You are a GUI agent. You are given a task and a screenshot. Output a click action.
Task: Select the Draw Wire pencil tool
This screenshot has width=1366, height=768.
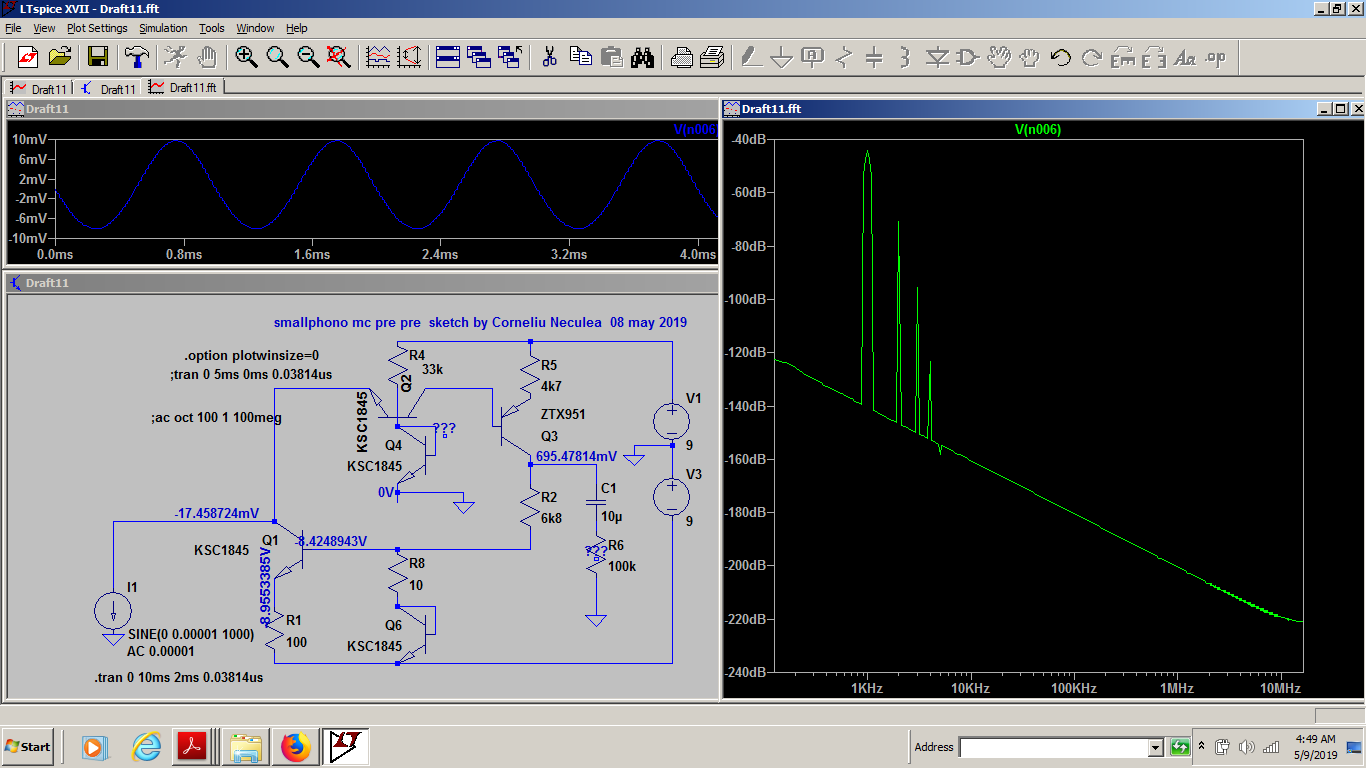[750, 56]
